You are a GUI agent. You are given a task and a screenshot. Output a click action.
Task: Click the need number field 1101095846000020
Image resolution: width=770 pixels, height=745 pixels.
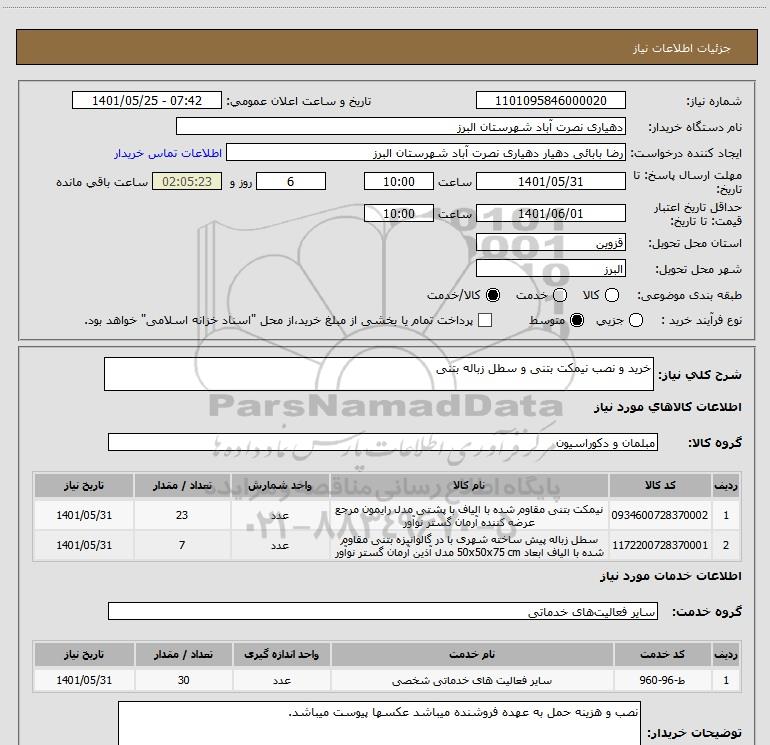click(550, 100)
